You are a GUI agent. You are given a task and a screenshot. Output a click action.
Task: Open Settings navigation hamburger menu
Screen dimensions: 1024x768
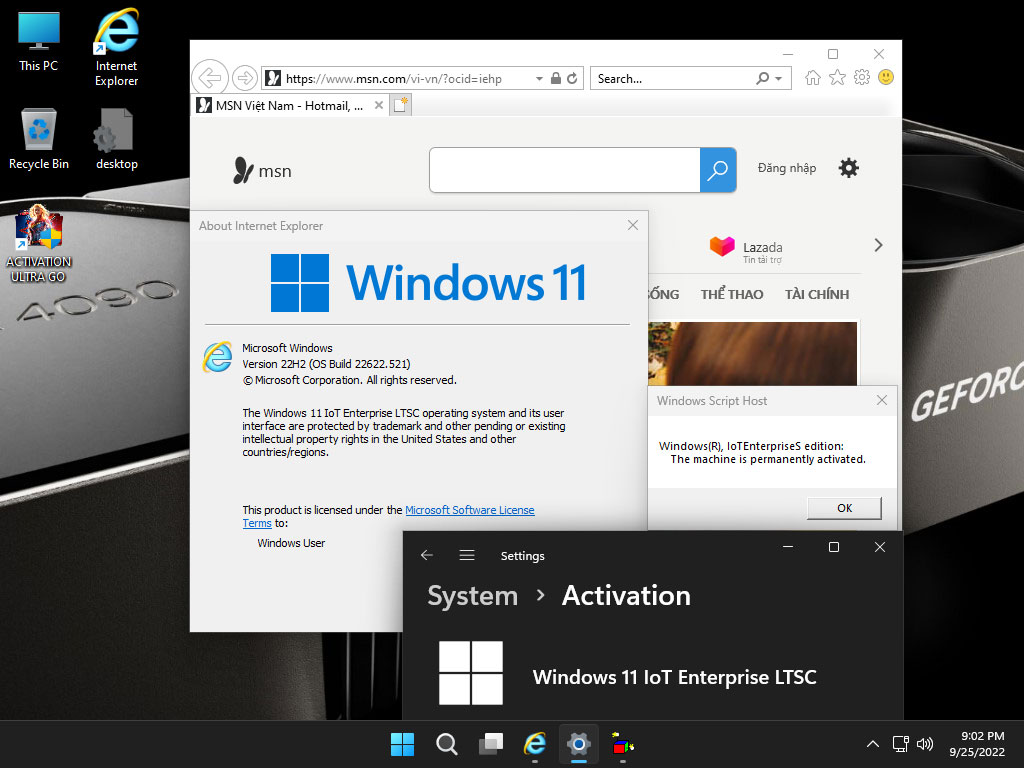[467, 555]
